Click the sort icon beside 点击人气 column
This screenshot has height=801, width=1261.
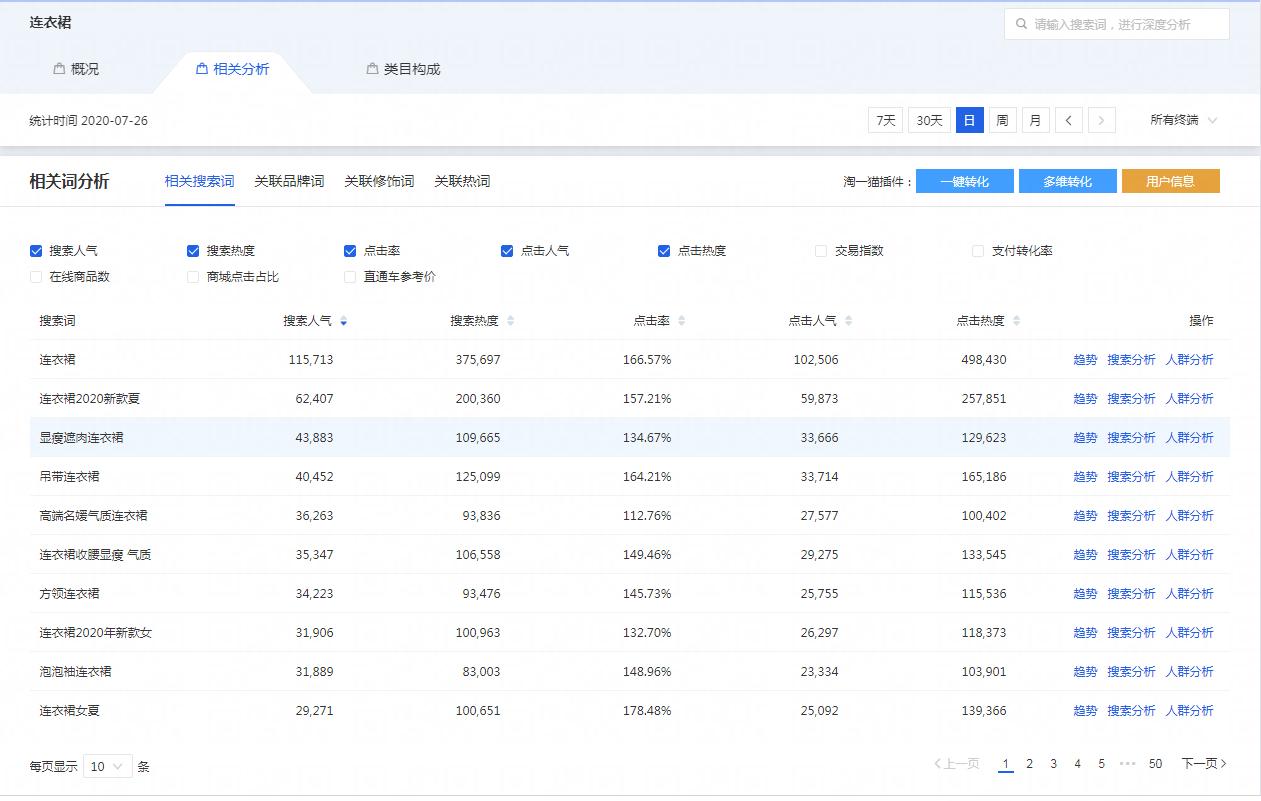(847, 320)
